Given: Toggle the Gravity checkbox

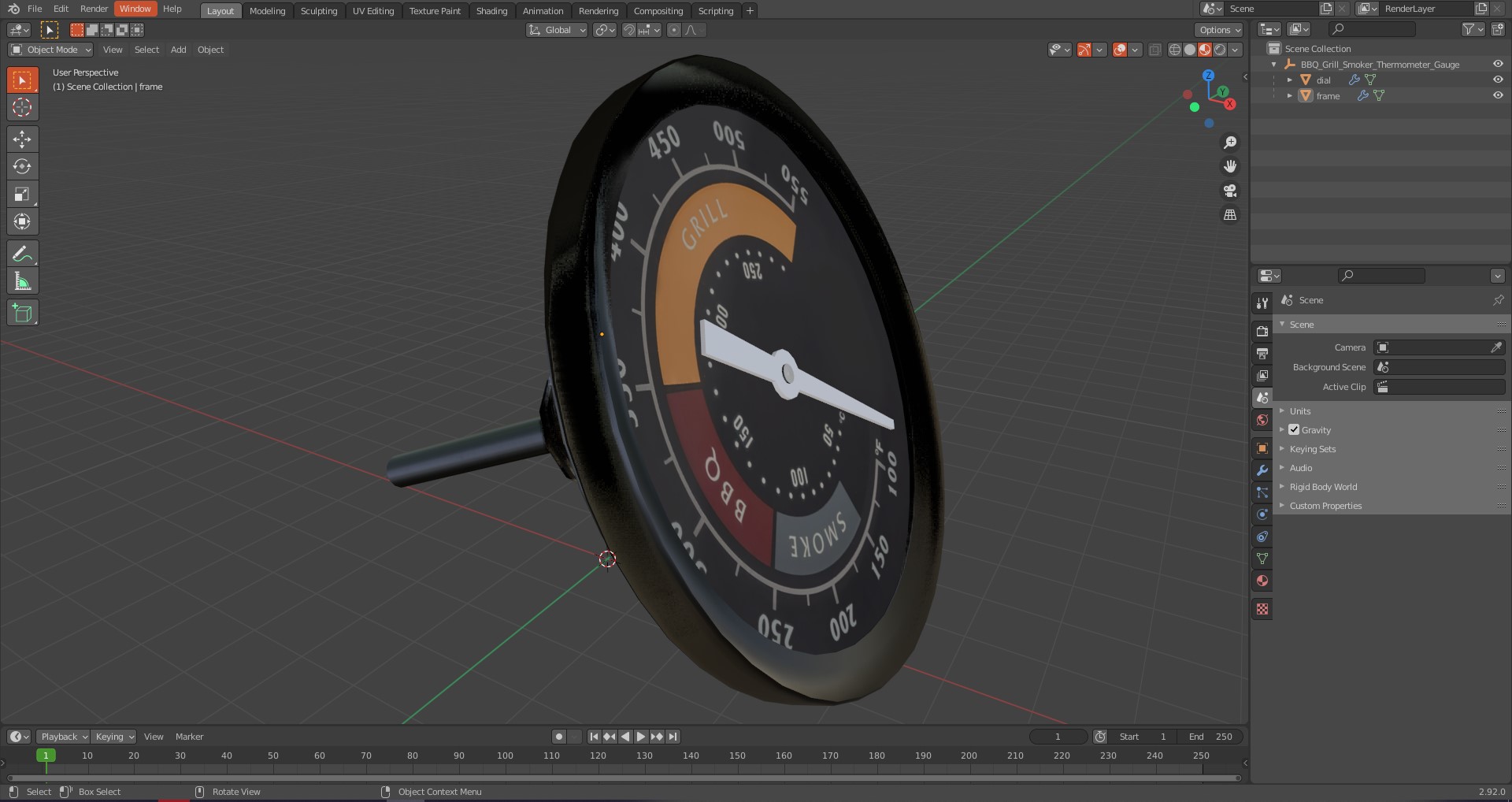Looking at the screenshot, I should pos(1294,429).
